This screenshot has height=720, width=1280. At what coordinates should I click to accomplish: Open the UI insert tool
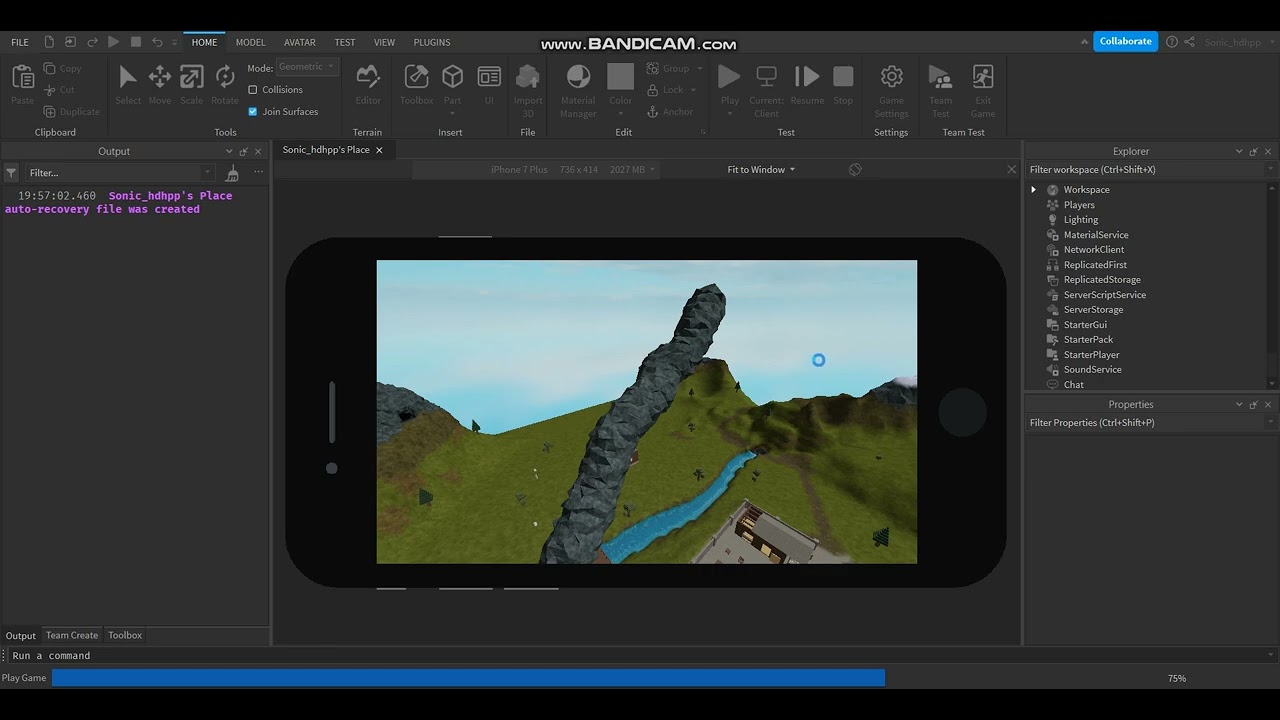coord(489,77)
